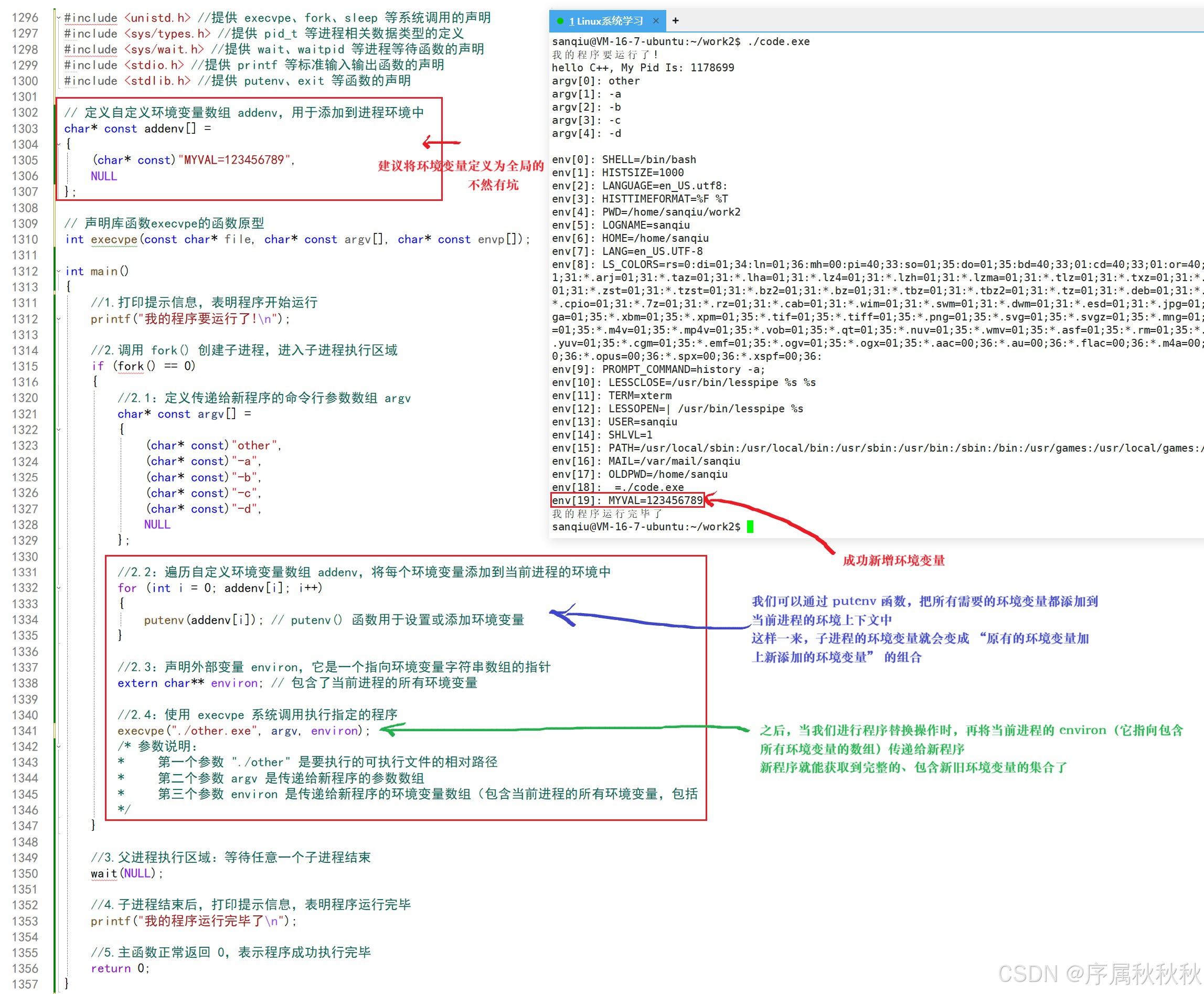1204x994 pixels.
Task: Toggle fold marker beside printf 我的程序要运行了 line
Action: click(58, 319)
